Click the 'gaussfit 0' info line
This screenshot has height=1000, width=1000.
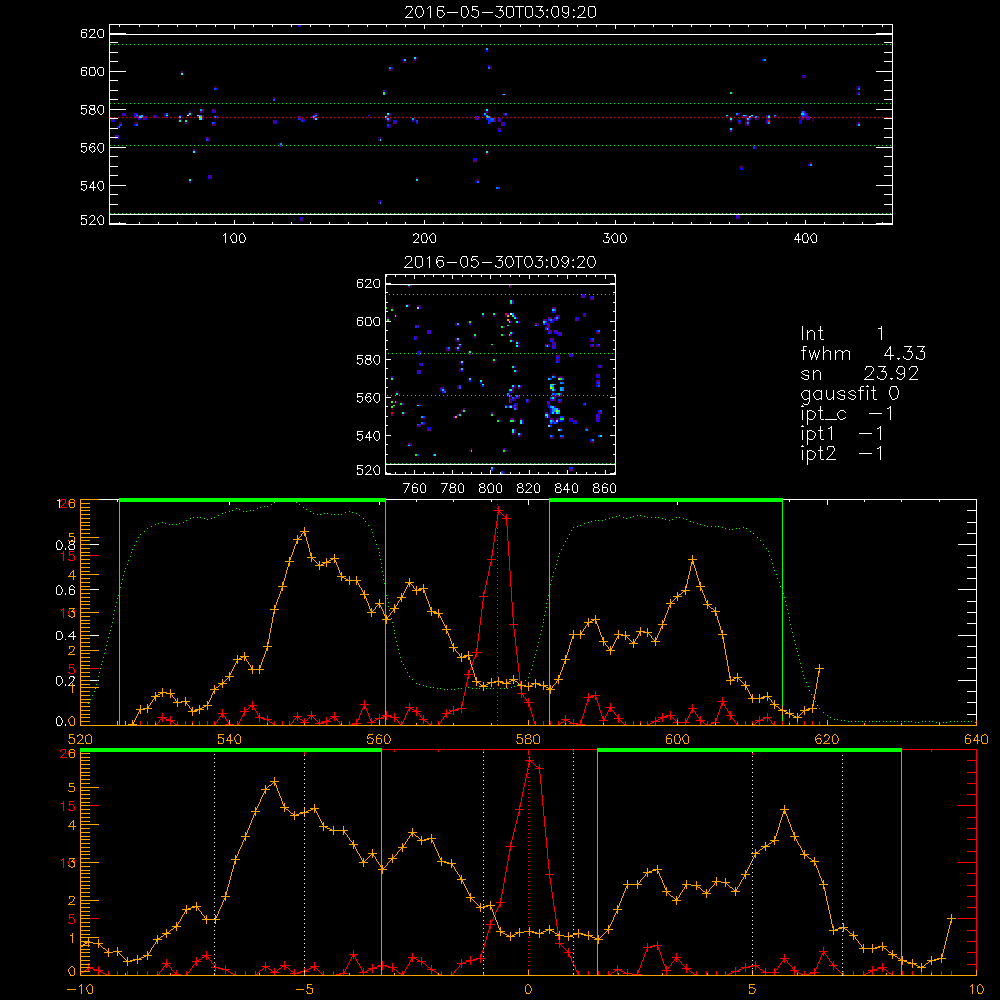click(x=850, y=393)
